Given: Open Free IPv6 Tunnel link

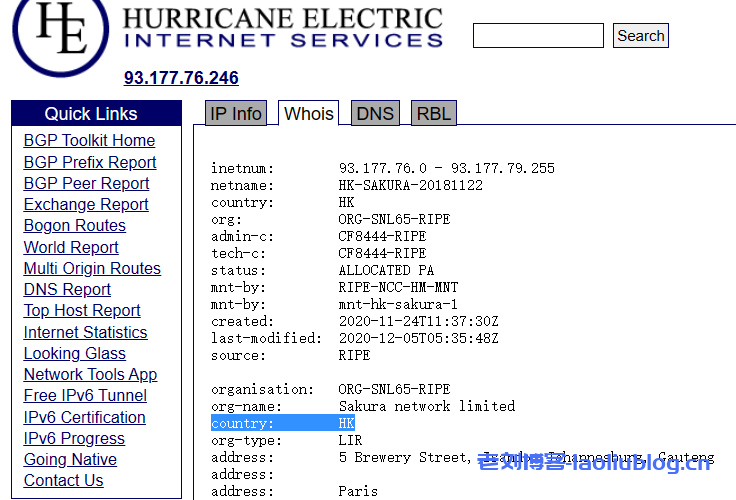Looking at the screenshot, I should [x=85, y=395].
